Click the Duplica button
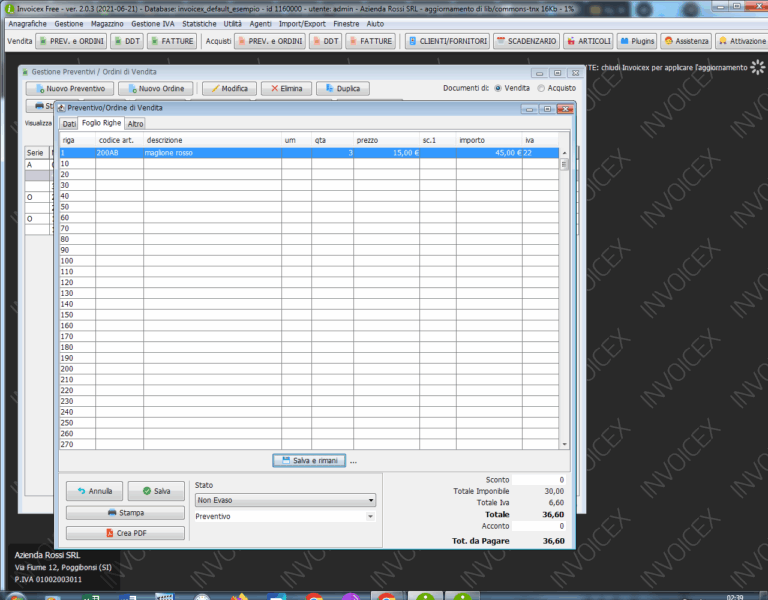This screenshot has height=600, width=768. 343,89
